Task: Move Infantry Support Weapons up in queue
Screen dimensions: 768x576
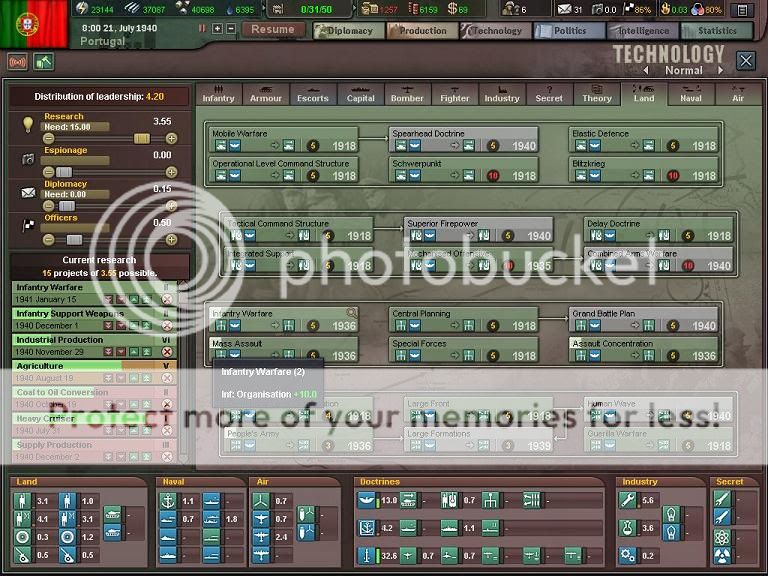Action: coord(134,326)
